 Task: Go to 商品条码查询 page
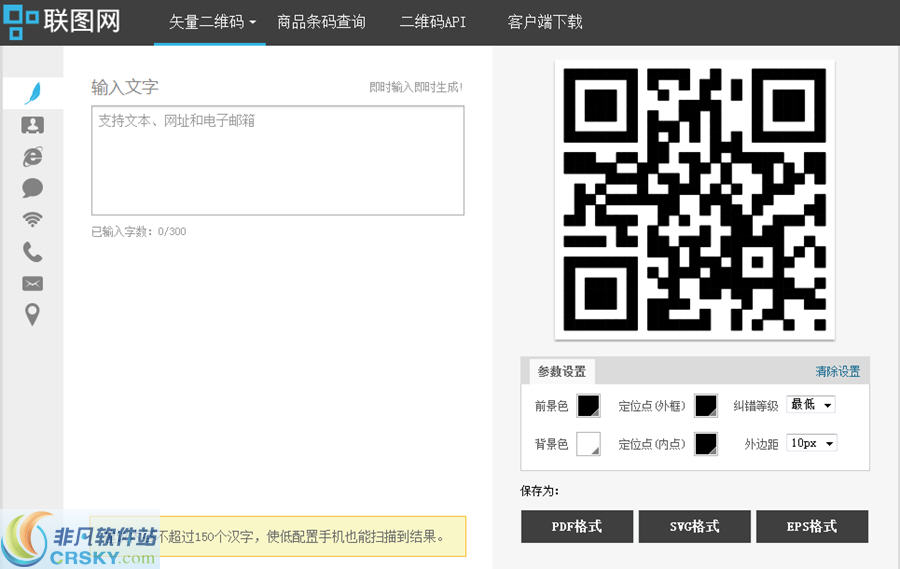click(x=321, y=22)
